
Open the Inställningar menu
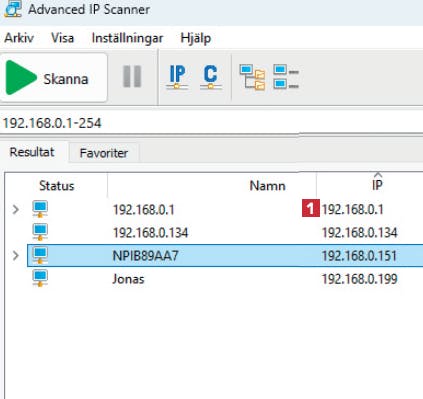127,38
